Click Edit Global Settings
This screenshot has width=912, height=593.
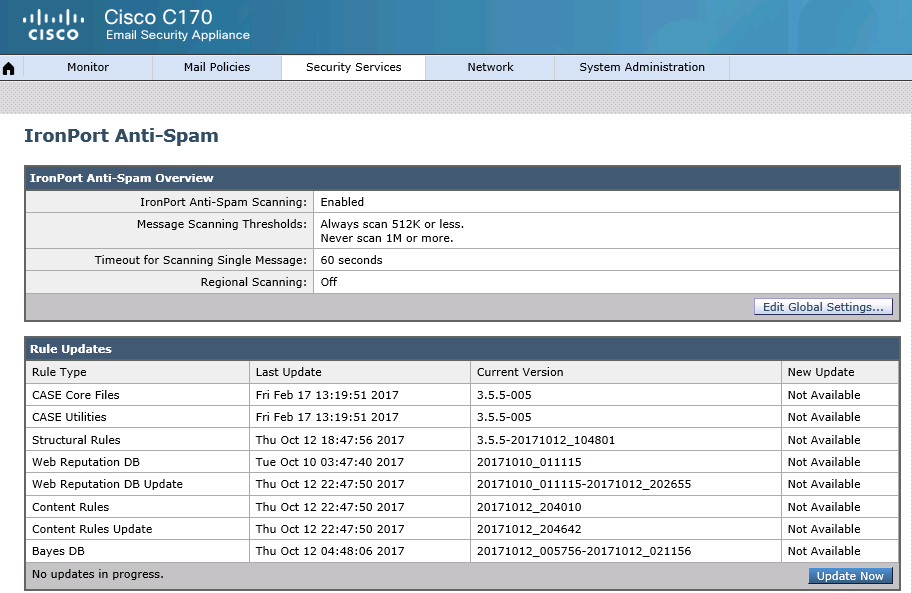click(822, 307)
